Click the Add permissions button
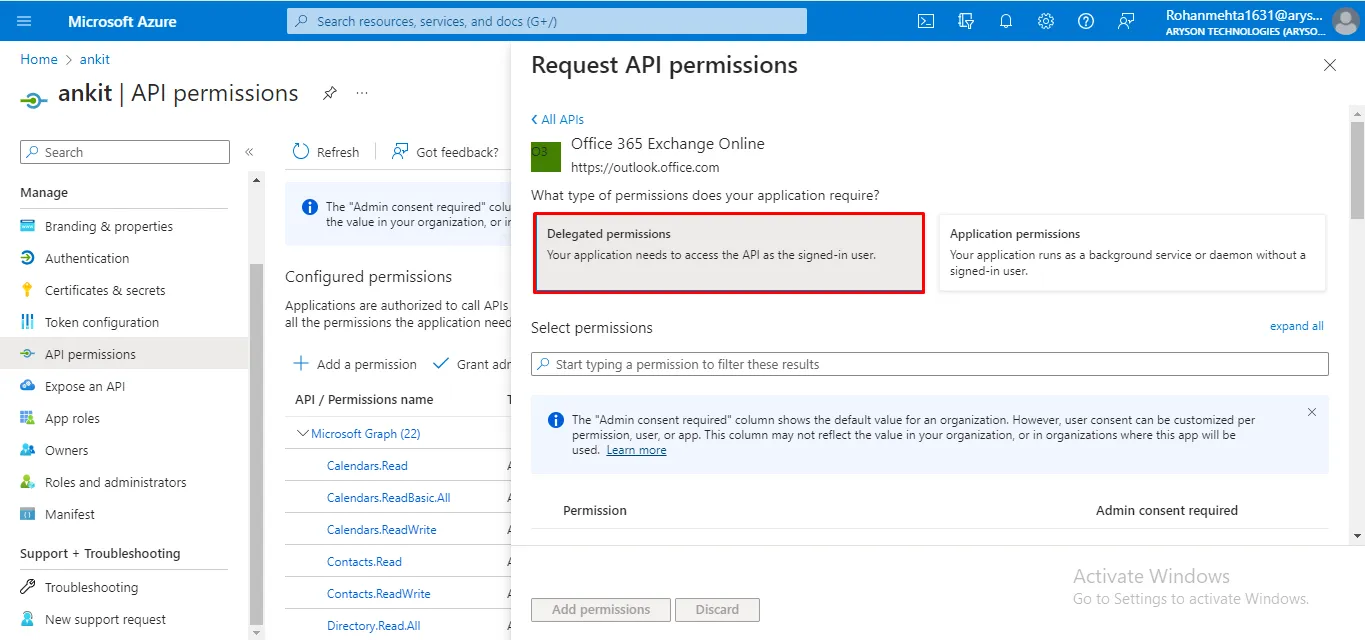 coord(601,609)
